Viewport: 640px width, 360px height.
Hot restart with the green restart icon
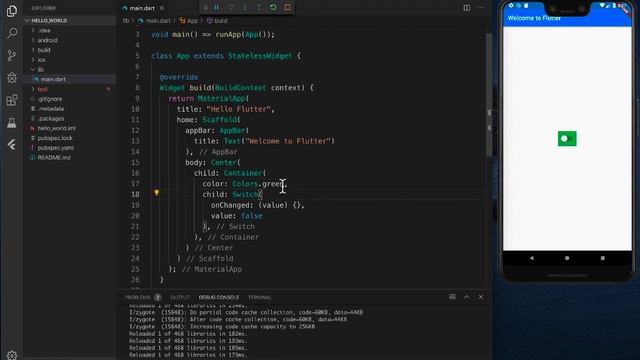273,7
